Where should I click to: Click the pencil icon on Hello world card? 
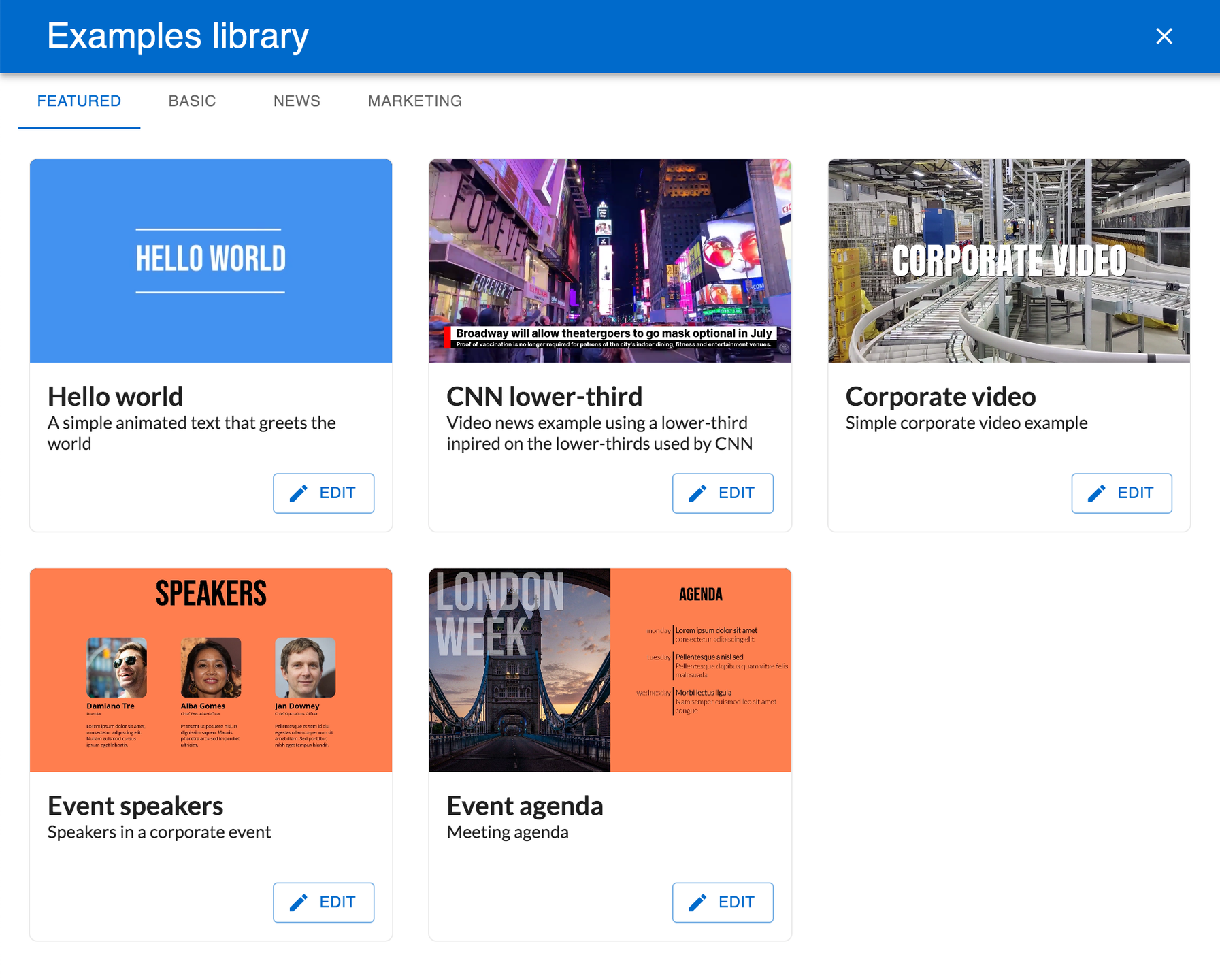[x=299, y=493]
